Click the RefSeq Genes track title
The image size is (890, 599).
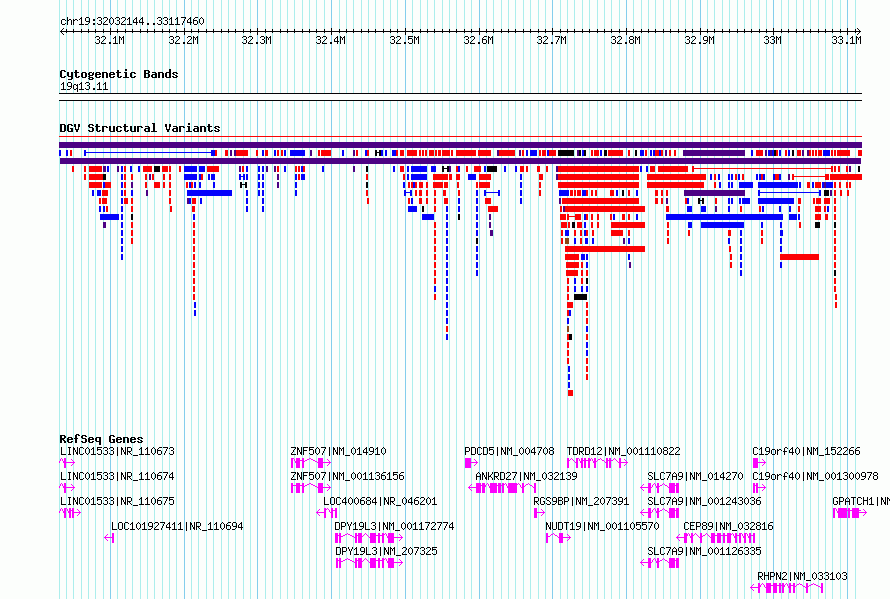(x=101, y=439)
